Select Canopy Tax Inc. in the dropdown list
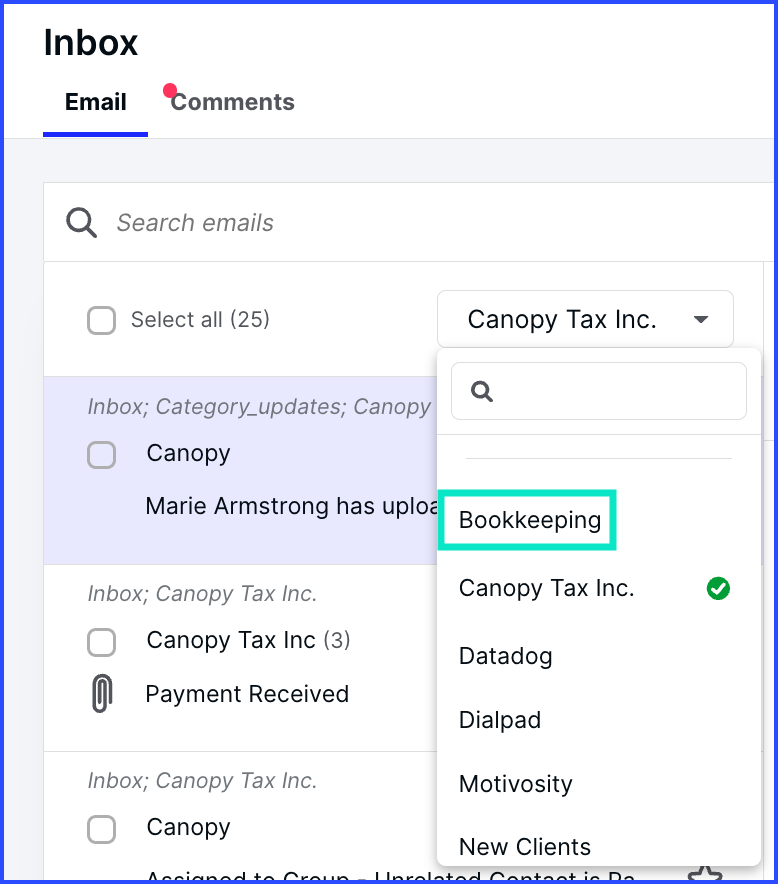The width and height of the screenshot is (778, 884). pyautogui.click(x=547, y=588)
